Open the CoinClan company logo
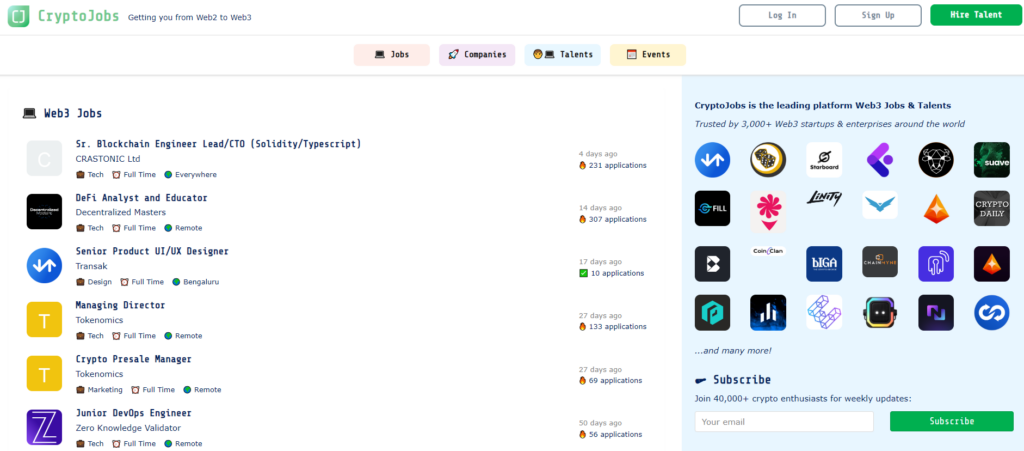This screenshot has width=1024, height=451. coord(768,252)
